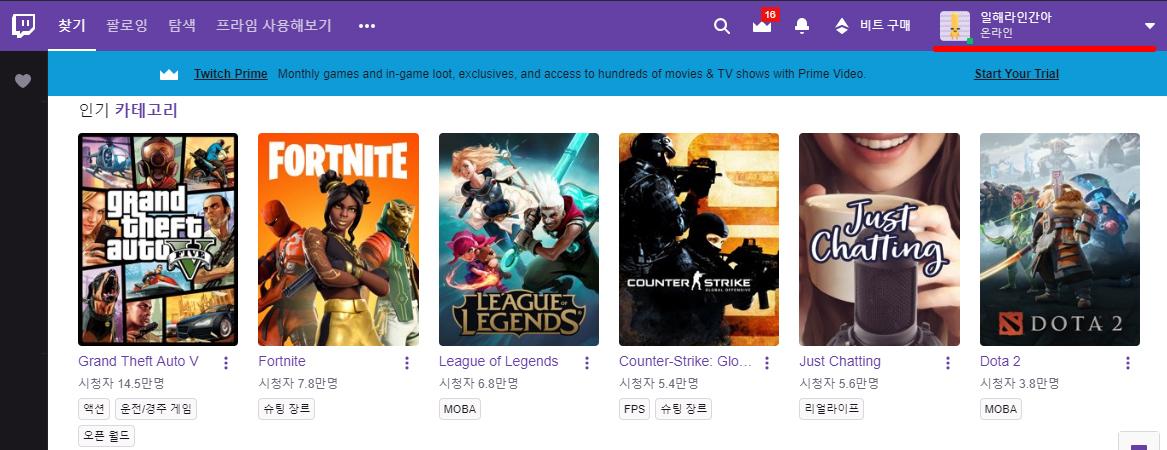Open the Grand Theft Auto V title link
The height and width of the screenshot is (450, 1167).
tap(138, 361)
